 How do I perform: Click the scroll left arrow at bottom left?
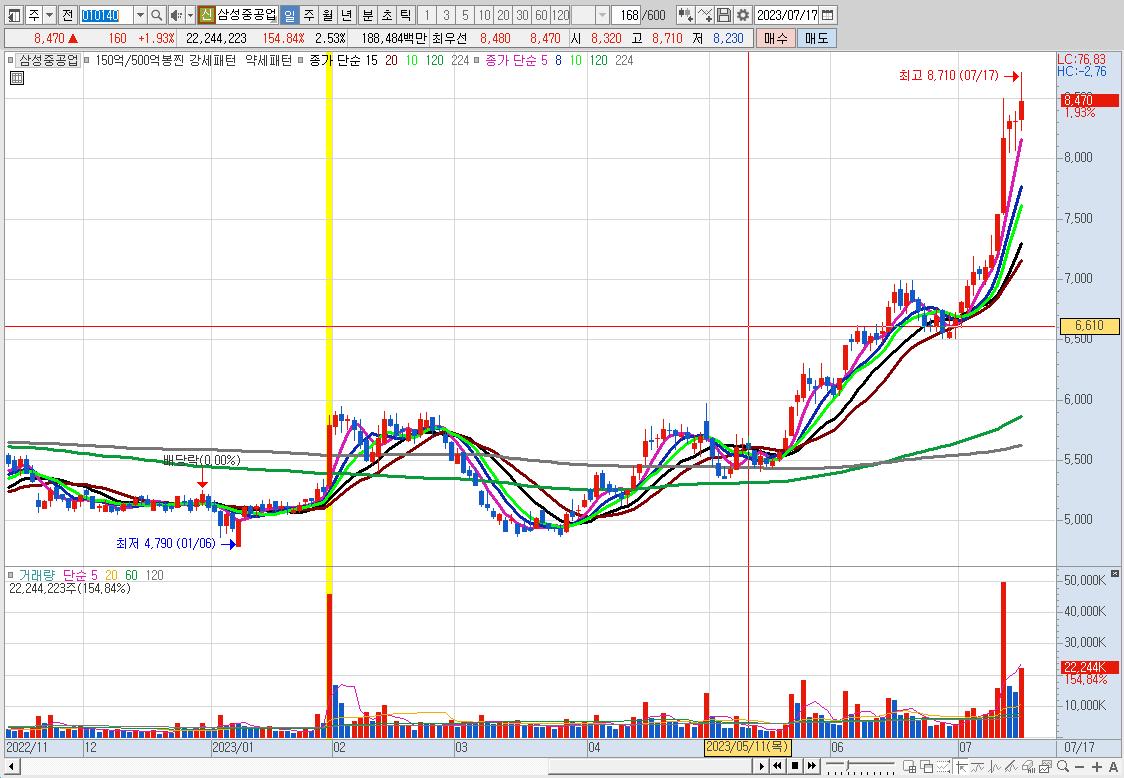pyautogui.click(x=10, y=767)
